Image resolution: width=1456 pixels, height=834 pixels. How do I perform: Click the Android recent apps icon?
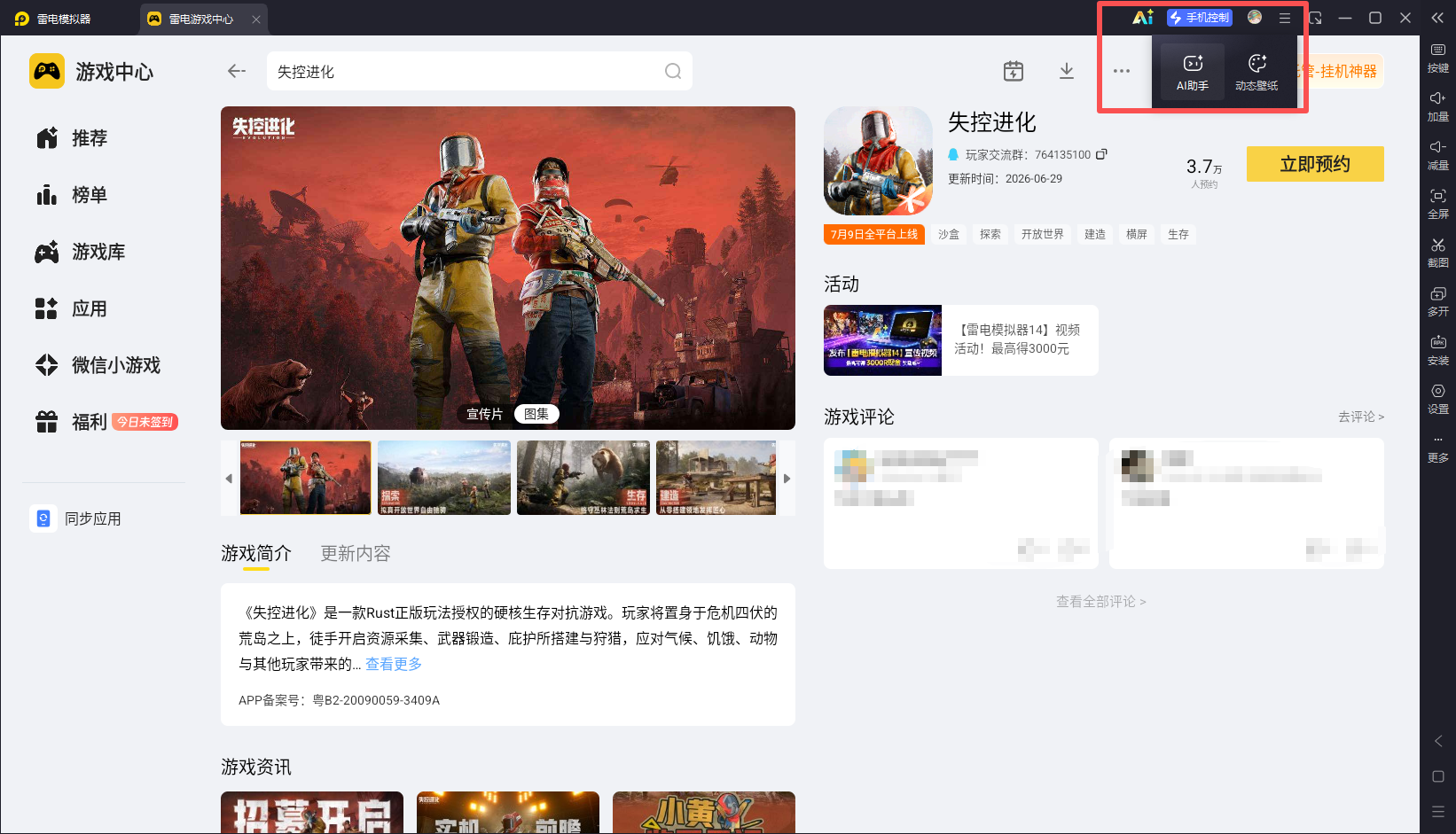coord(1438,812)
